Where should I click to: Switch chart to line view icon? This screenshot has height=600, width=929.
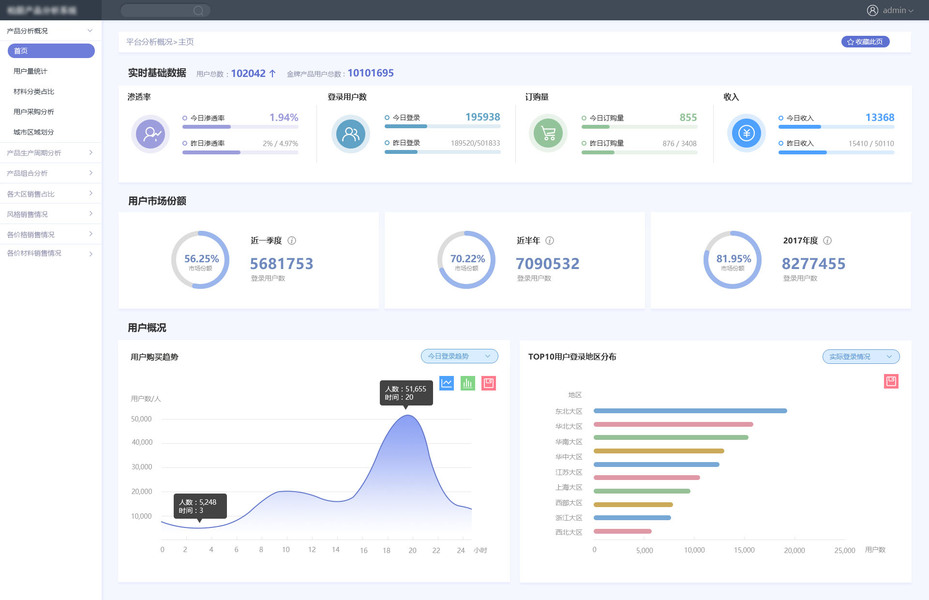coord(447,383)
